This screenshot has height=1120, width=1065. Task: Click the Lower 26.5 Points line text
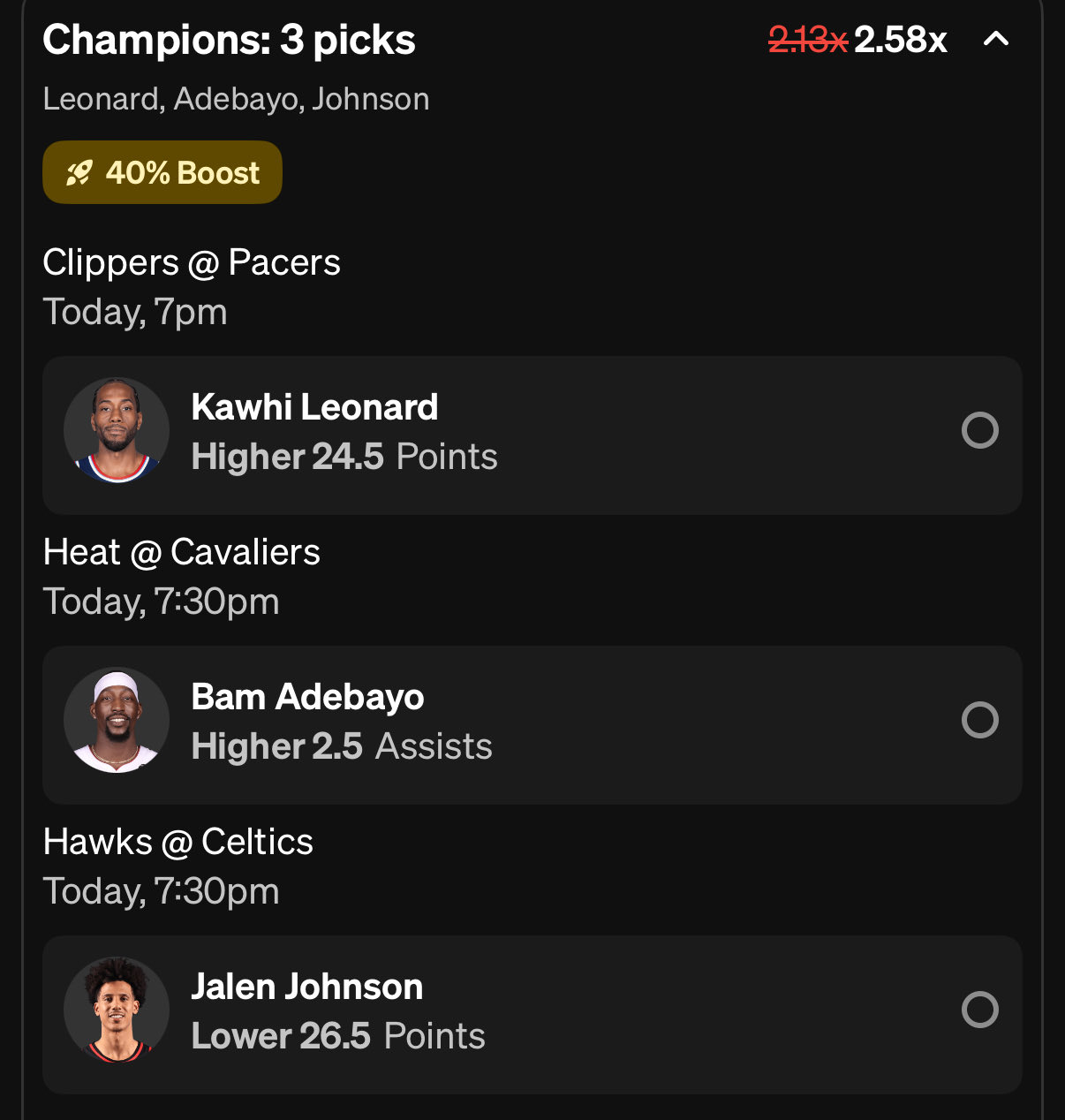(x=337, y=1036)
